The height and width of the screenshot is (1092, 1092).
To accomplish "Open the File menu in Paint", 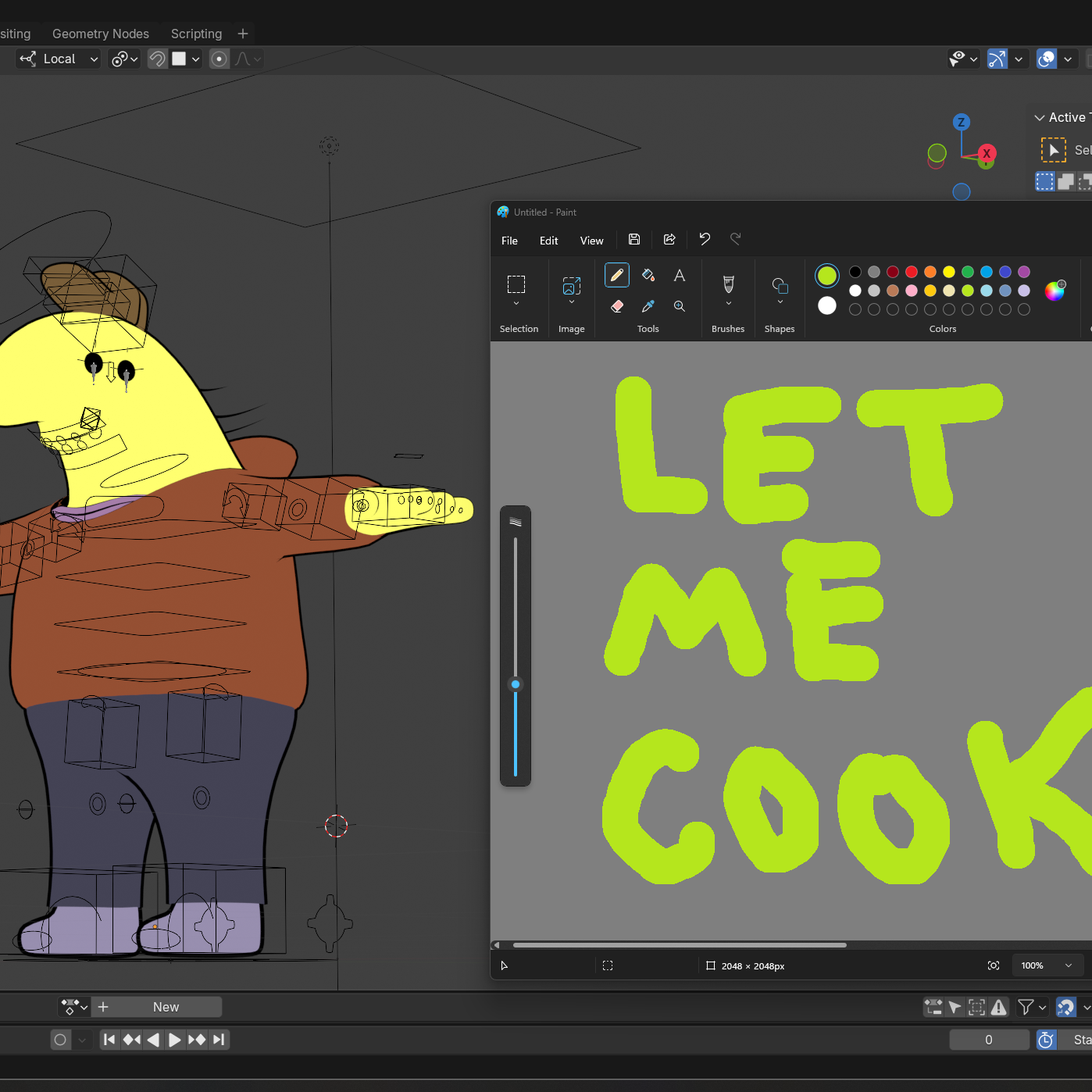I will tap(509, 241).
